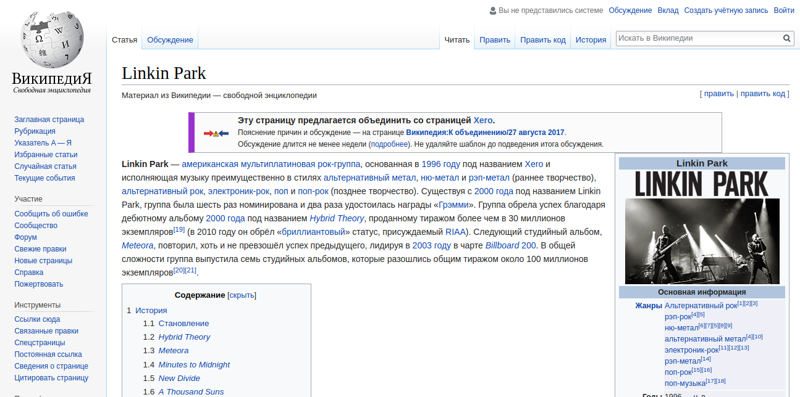The image size is (800, 397).
Task: Open the 'Обсуждение' page tab
Action: tap(170, 40)
